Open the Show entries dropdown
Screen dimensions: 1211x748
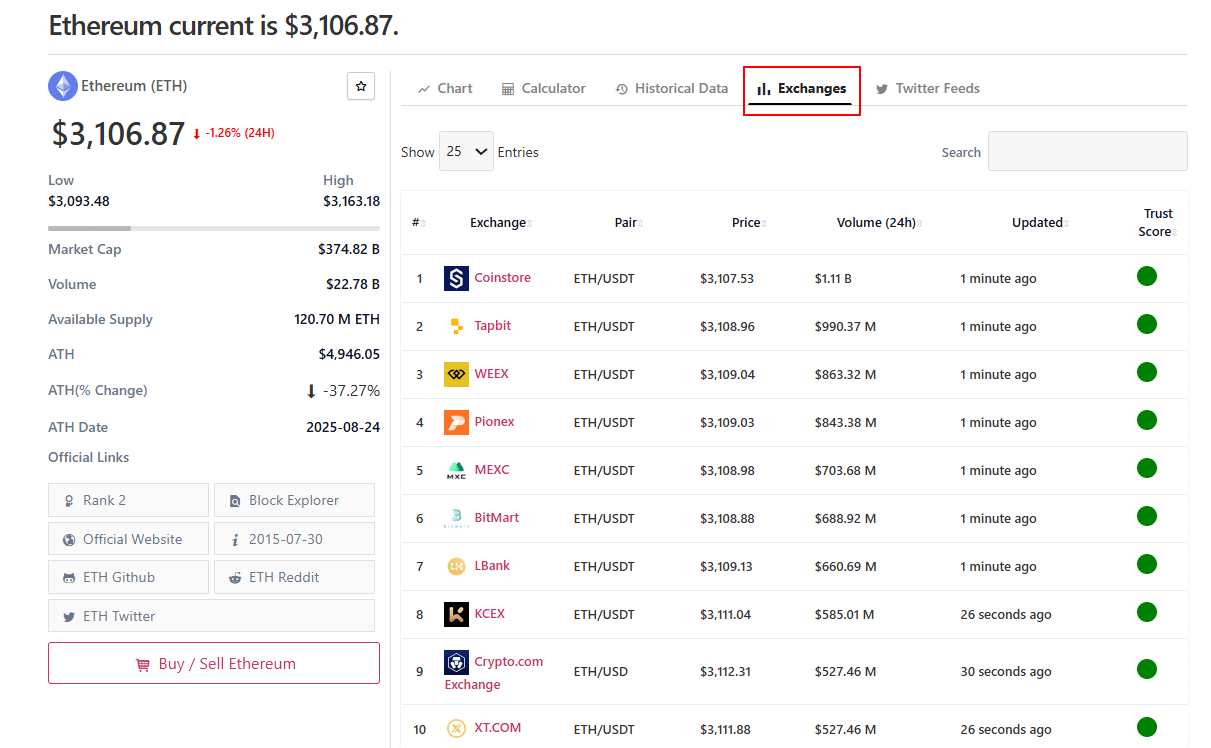466,151
